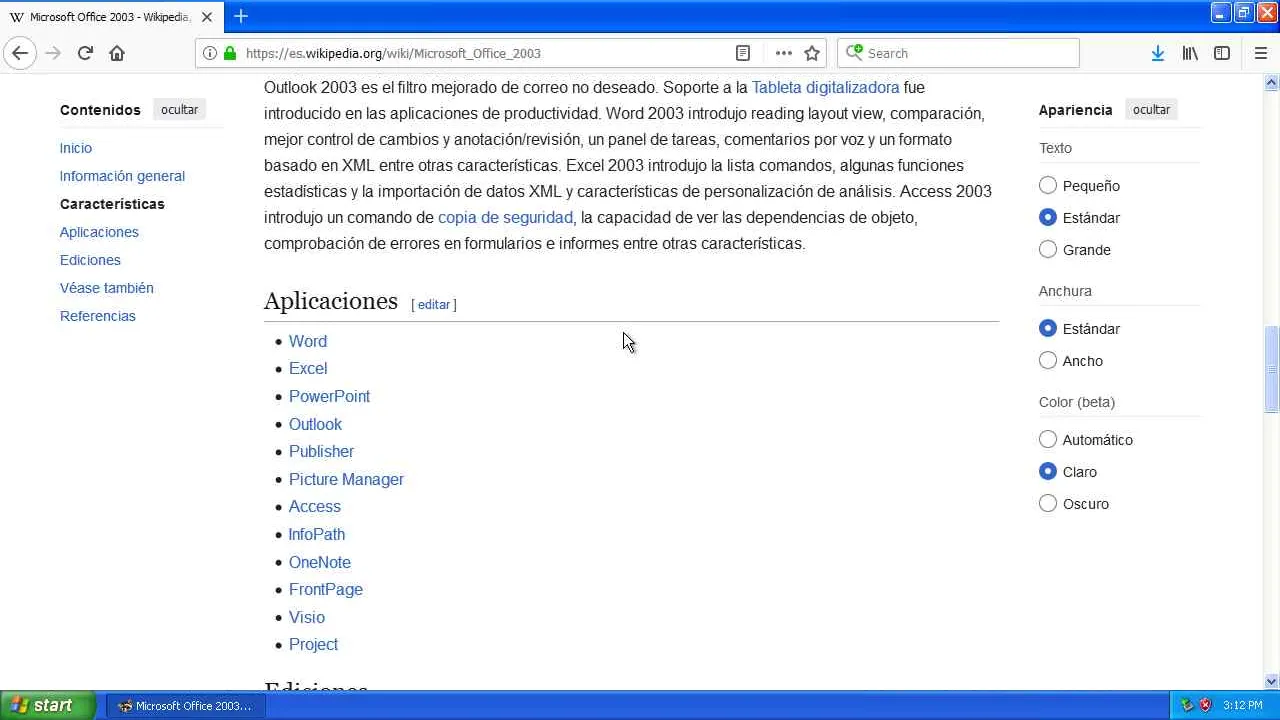Click the taskbar clock showing 3:12 PM

[1242, 705]
